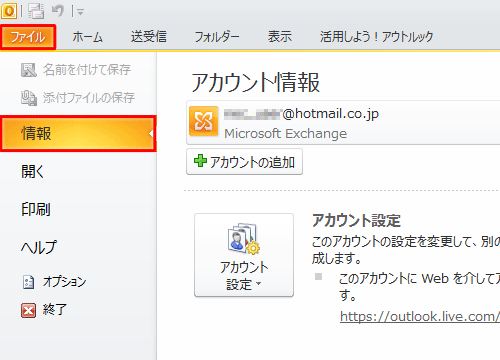Click the Undo icon in quick access toolbar
The width and height of the screenshot is (500, 360).
(x=58, y=11)
